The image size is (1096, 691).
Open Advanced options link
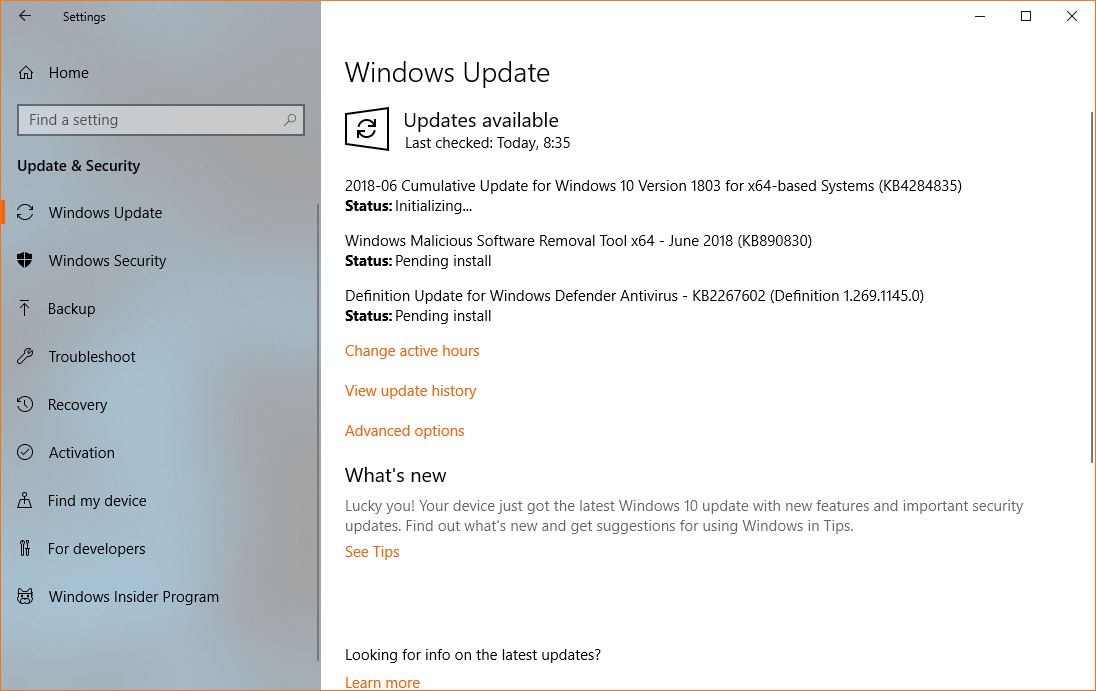404,430
